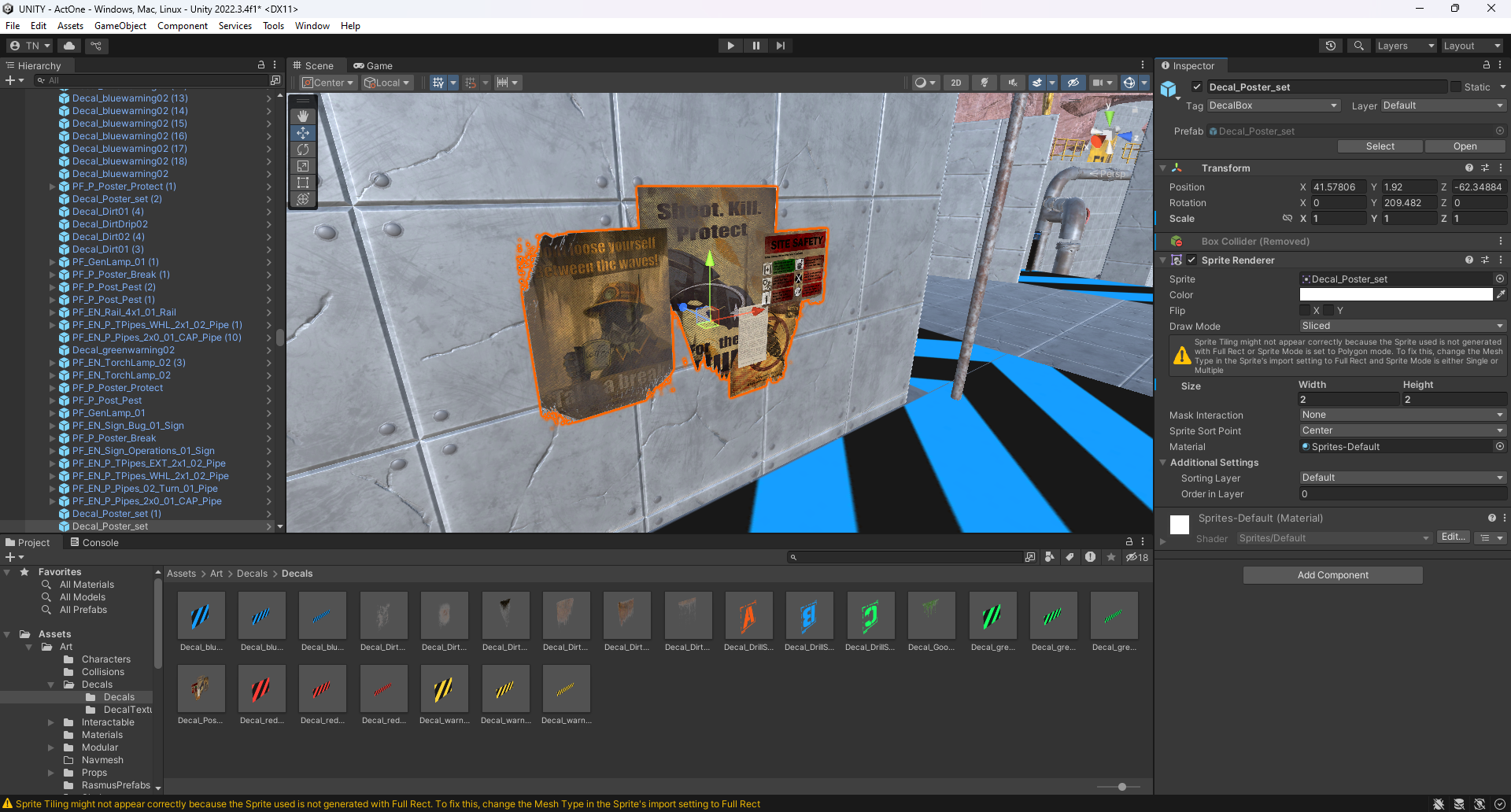Click Project search by import log type
This screenshot has height=812, width=1511.
click(1090, 557)
